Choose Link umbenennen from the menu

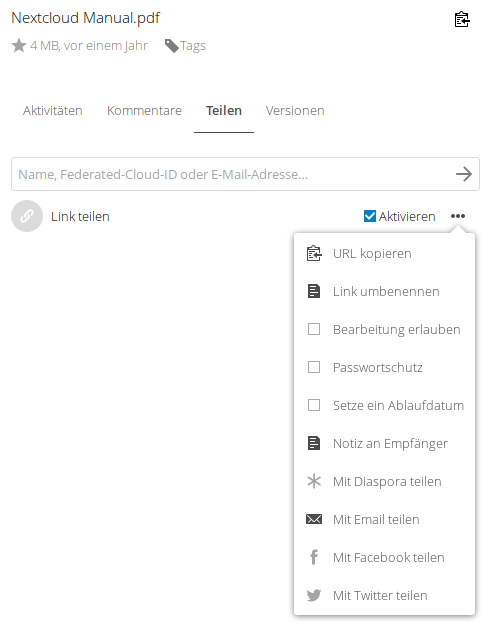click(384, 292)
